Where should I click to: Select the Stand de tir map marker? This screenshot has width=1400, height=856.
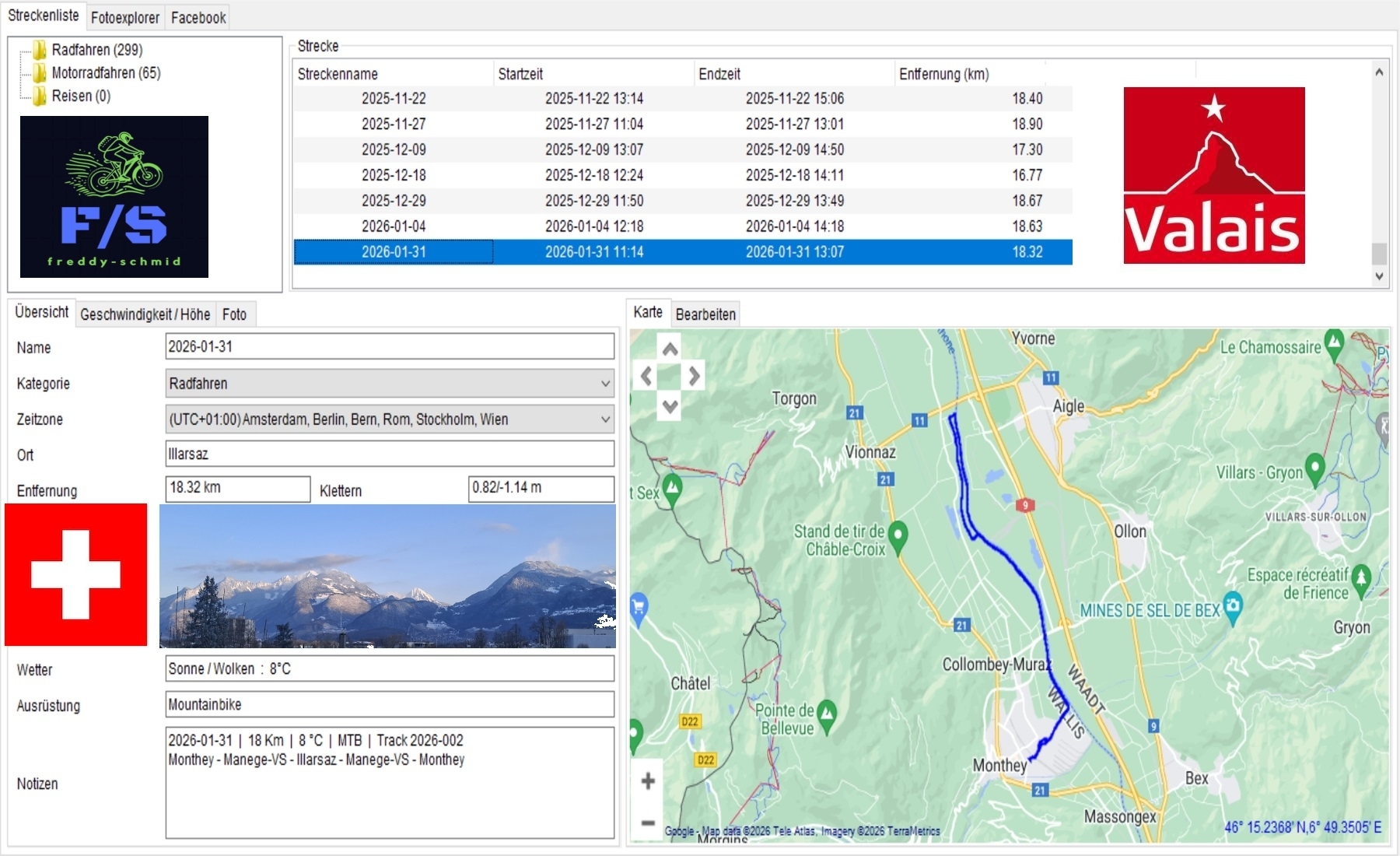[898, 535]
